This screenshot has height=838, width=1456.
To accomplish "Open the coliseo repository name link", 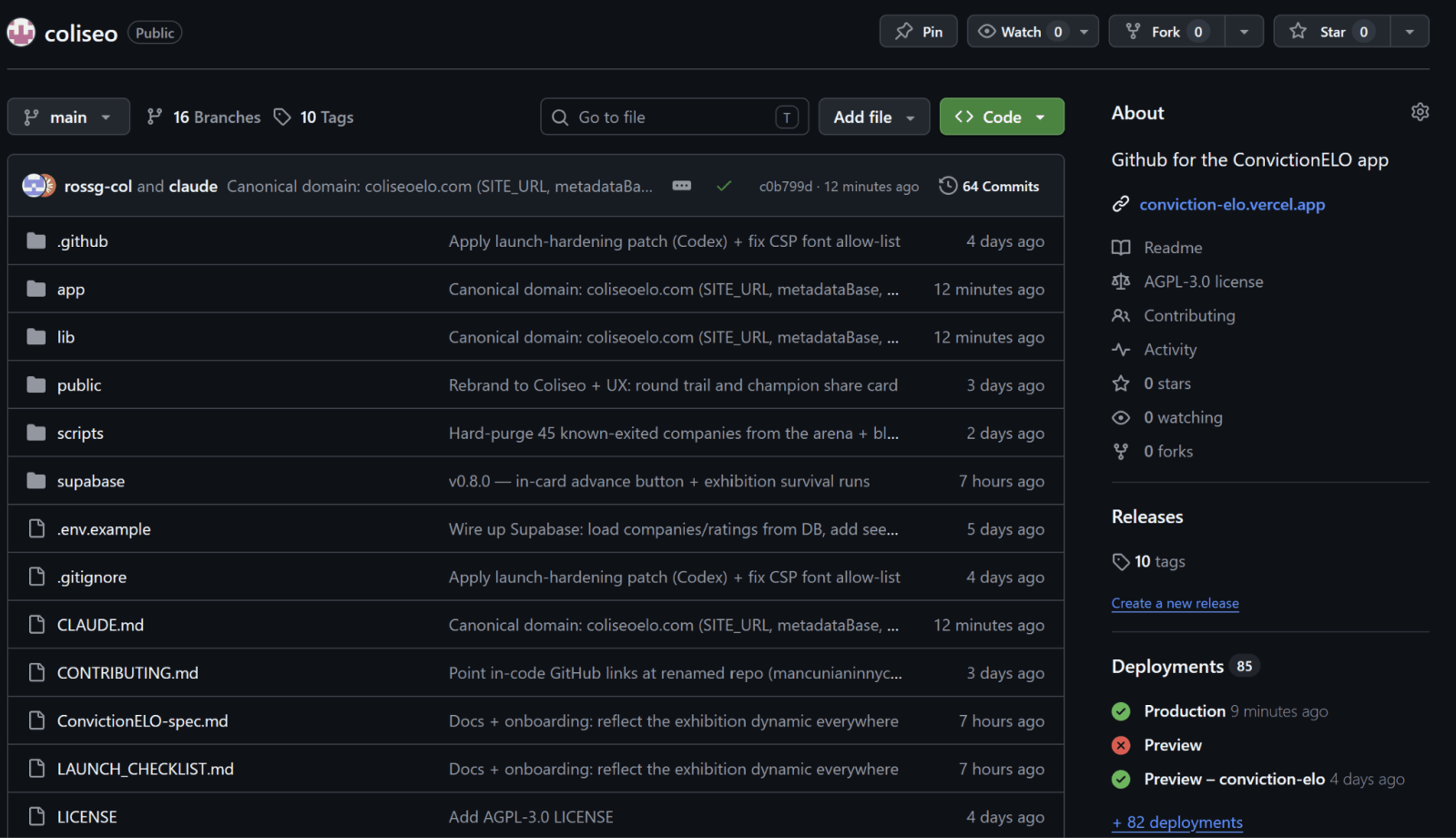I will pos(81,33).
